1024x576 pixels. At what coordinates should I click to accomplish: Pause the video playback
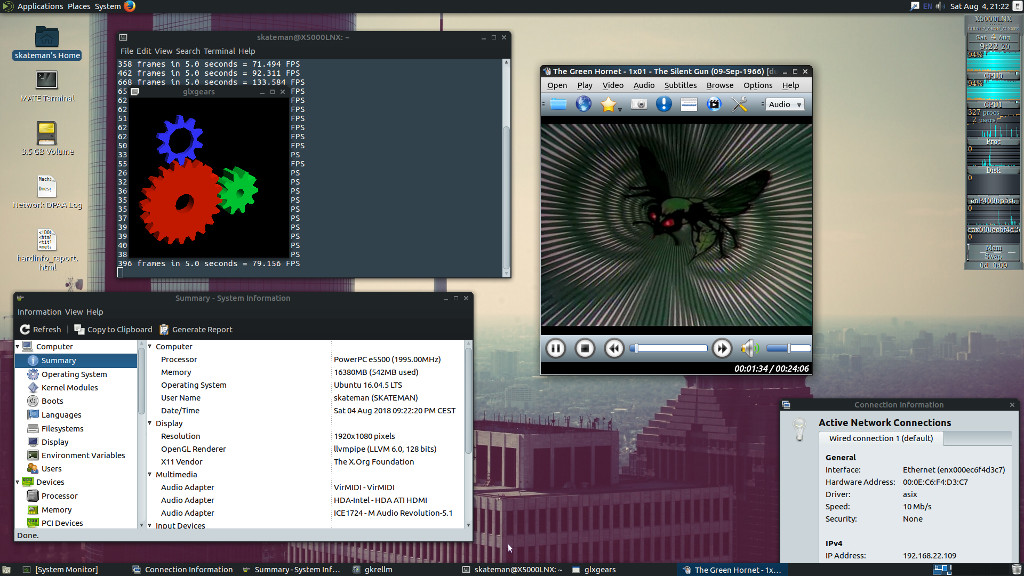[555, 348]
